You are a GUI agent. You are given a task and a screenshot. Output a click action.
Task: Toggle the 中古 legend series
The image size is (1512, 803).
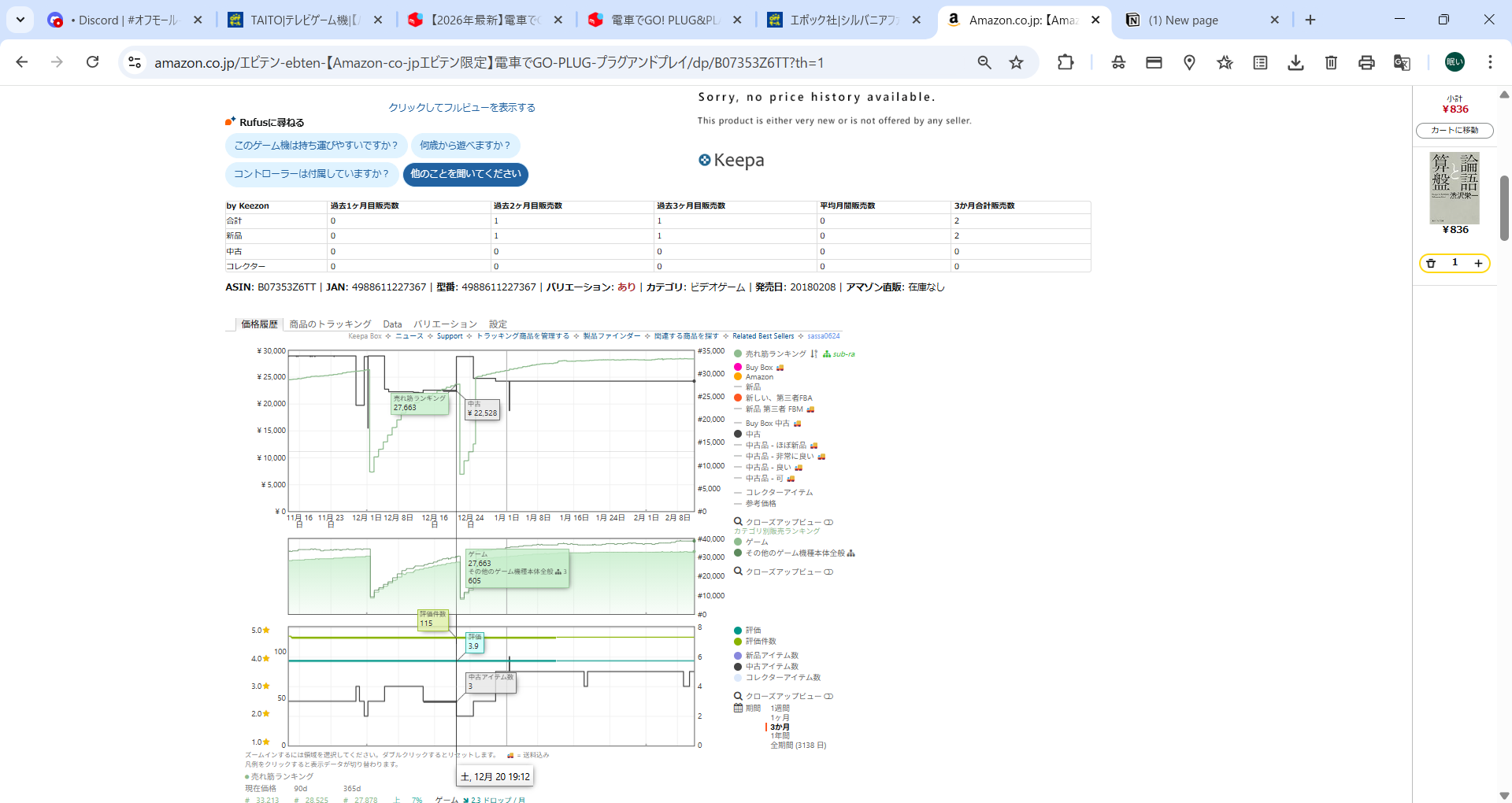747,434
